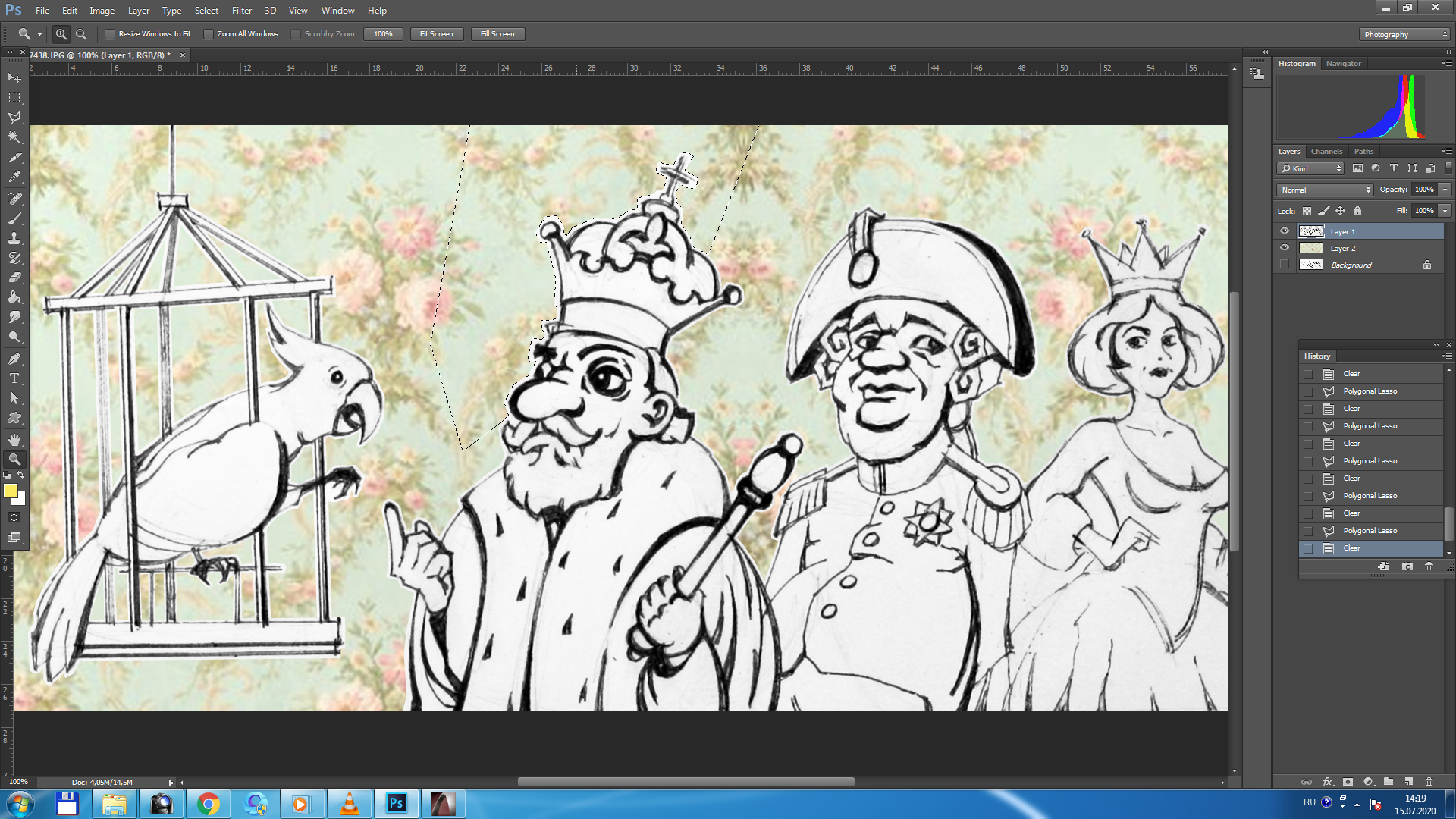Switch to the Channels tab

[x=1326, y=152]
